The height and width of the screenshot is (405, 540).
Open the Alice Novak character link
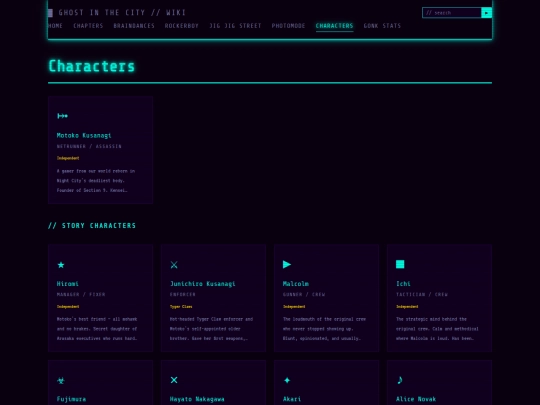click(x=416, y=399)
